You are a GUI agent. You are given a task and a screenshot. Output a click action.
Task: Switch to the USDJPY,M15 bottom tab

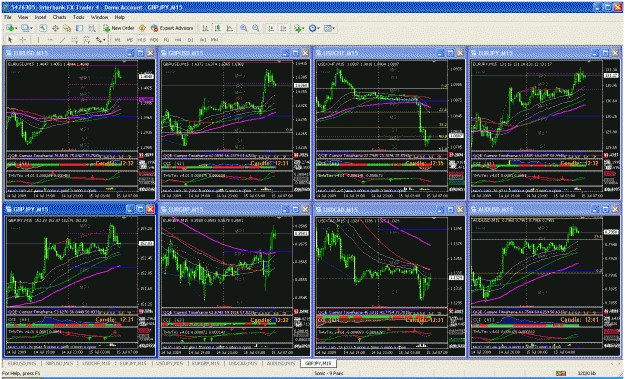[x=170, y=363]
